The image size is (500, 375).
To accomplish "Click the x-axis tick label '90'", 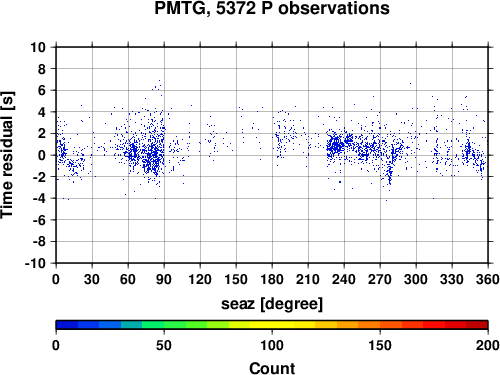I will [164, 279].
